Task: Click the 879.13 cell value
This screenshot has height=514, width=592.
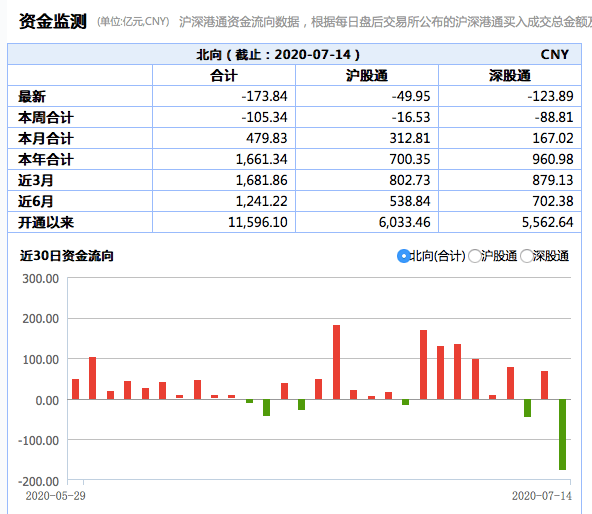Action: 553,180
